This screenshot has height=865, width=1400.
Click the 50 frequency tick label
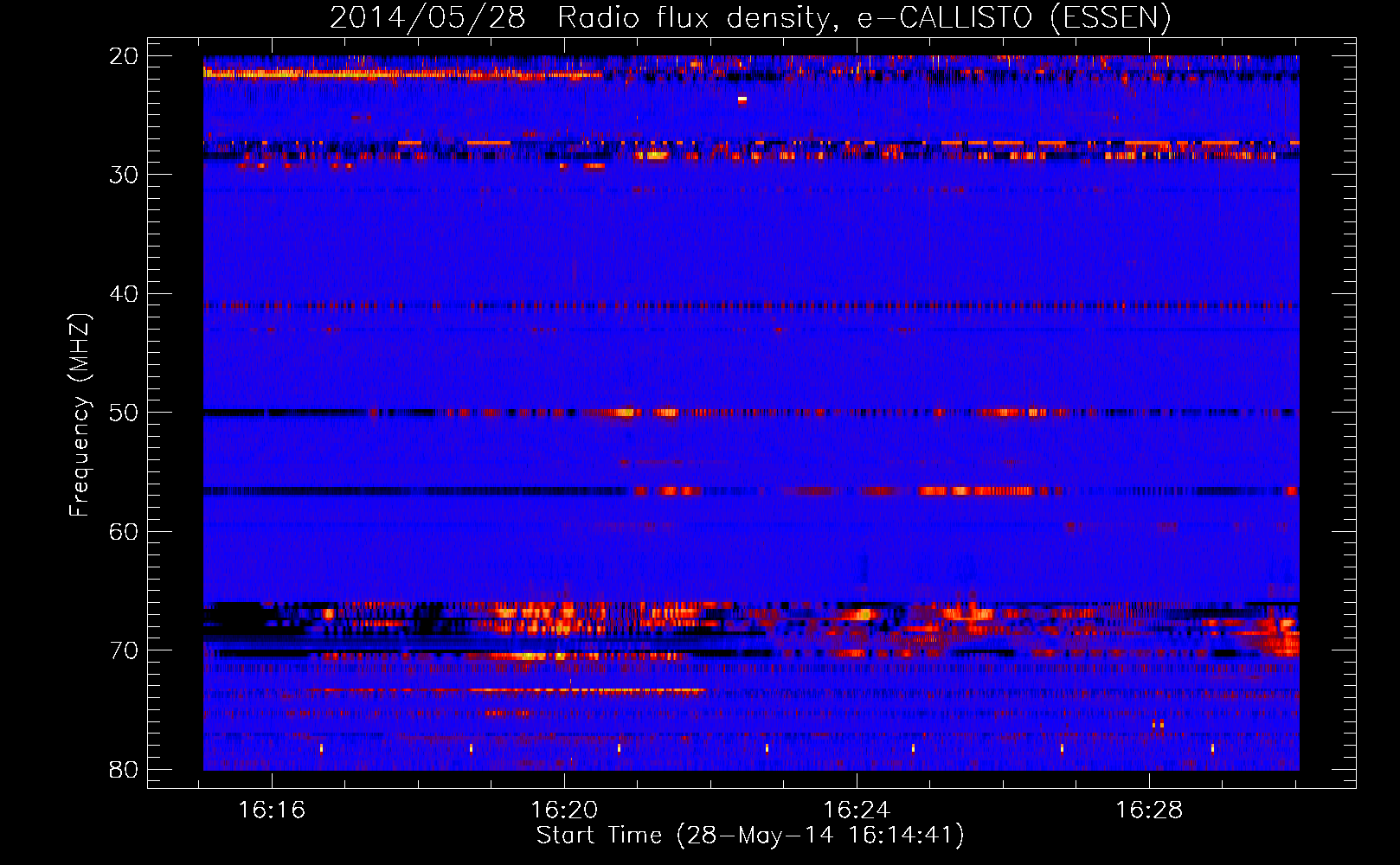pos(124,413)
